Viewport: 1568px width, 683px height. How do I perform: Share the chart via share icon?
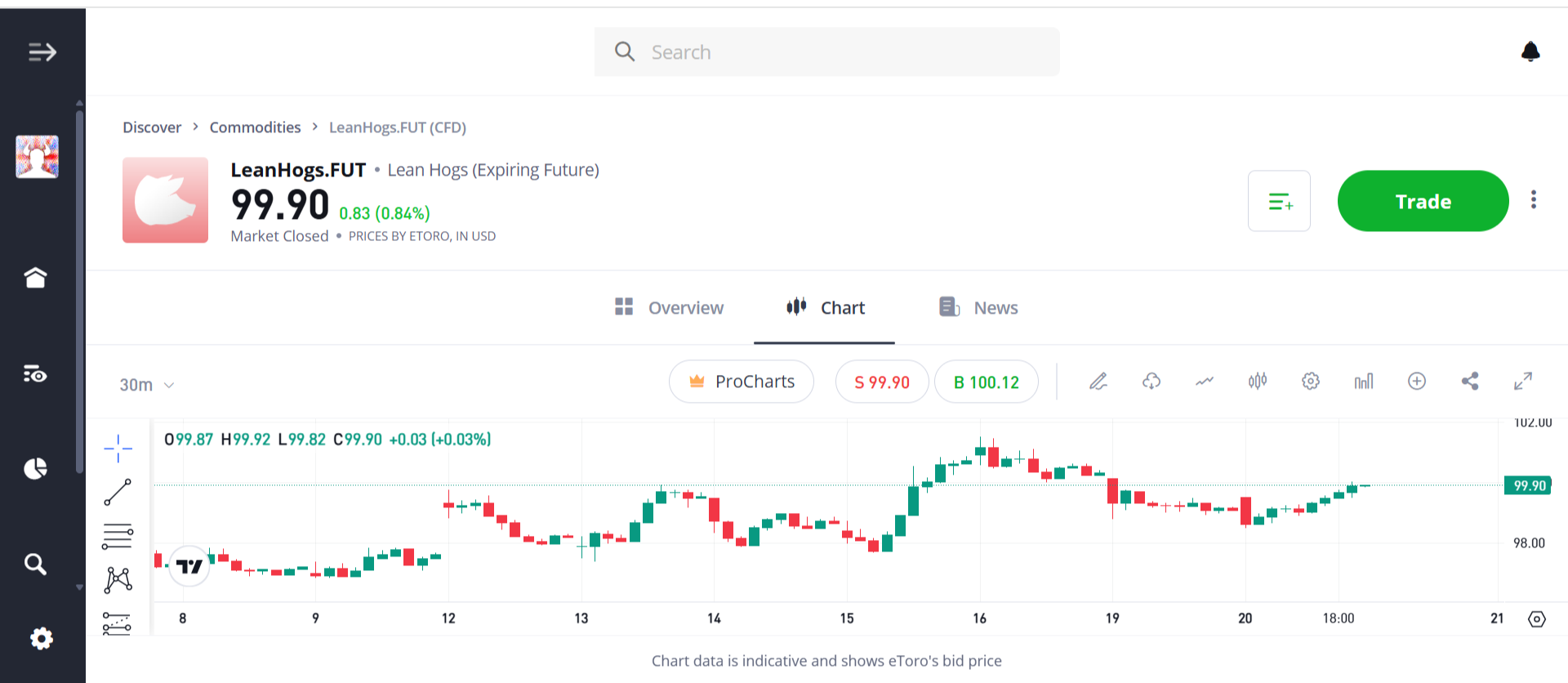(x=1470, y=381)
